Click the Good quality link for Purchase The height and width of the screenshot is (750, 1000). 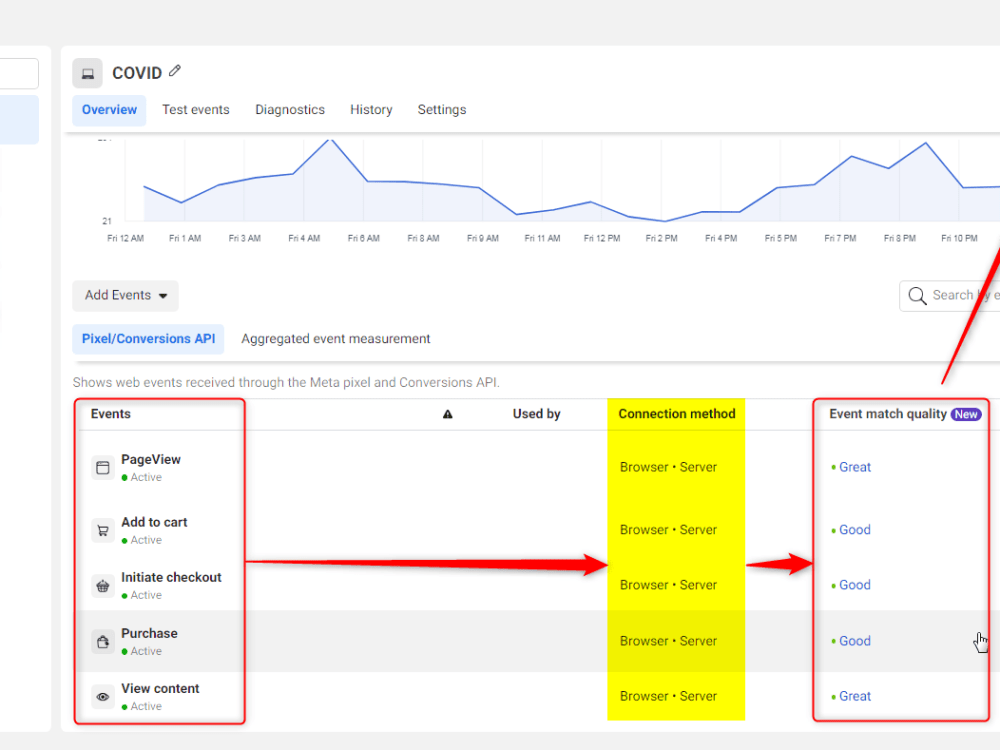855,641
